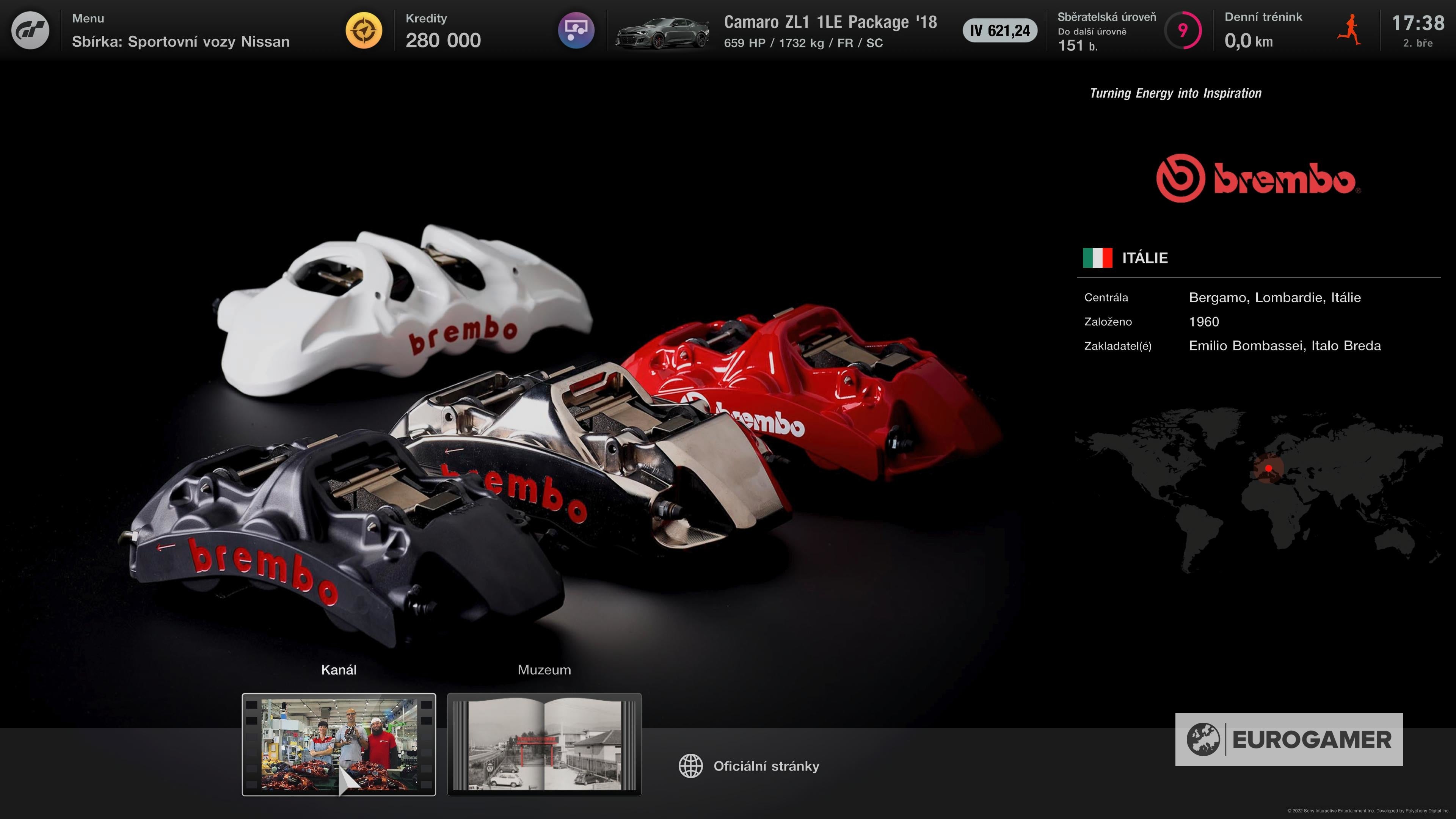Image resolution: width=1456 pixels, height=819 pixels.
Task: Click the orange daily workout runner icon
Action: 1349,30
